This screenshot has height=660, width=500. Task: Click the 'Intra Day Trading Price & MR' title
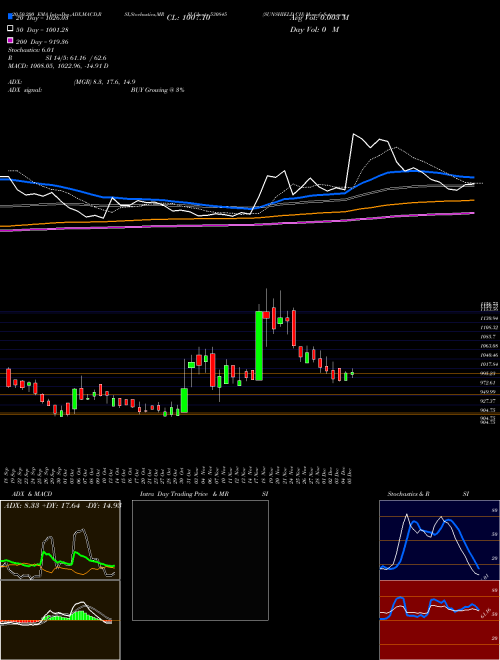(184, 494)
